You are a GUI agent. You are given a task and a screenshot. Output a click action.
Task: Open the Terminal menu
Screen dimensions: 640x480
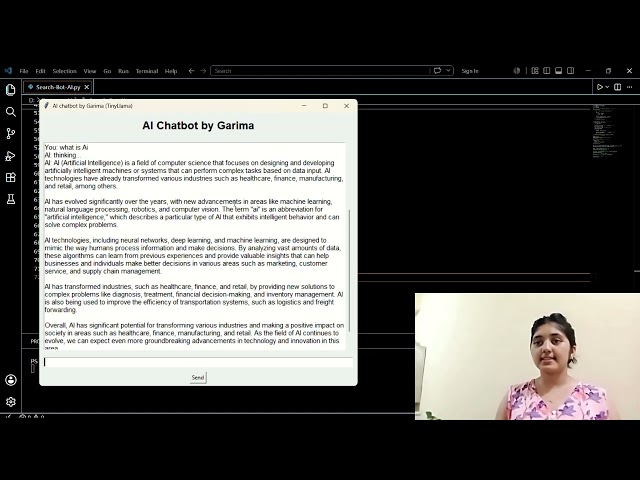pyautogui.click(x=147, y=71)
